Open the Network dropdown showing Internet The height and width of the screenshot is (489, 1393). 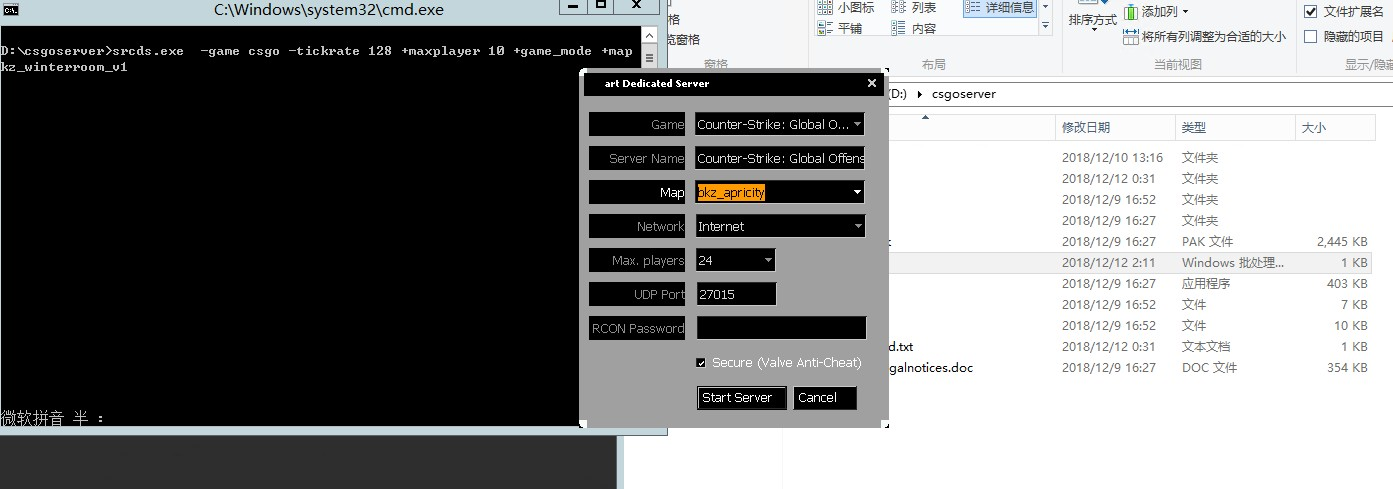coord(857,227)
